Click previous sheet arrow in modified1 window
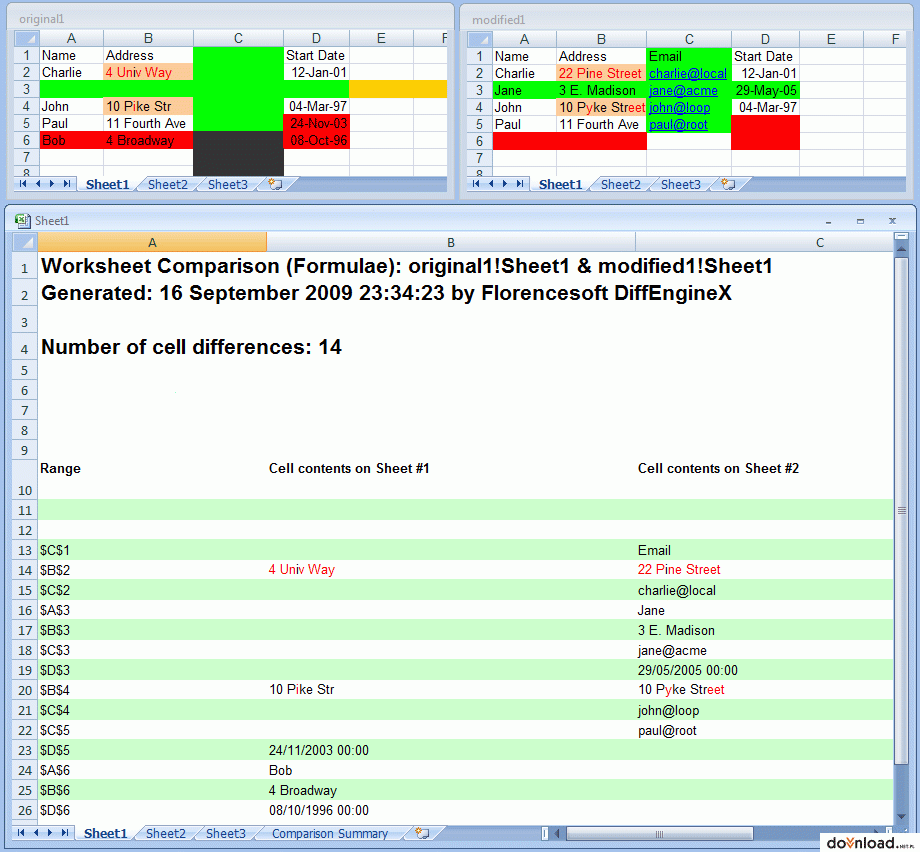Viewport: 920px width, 852px height. click(x=491, y=184)
